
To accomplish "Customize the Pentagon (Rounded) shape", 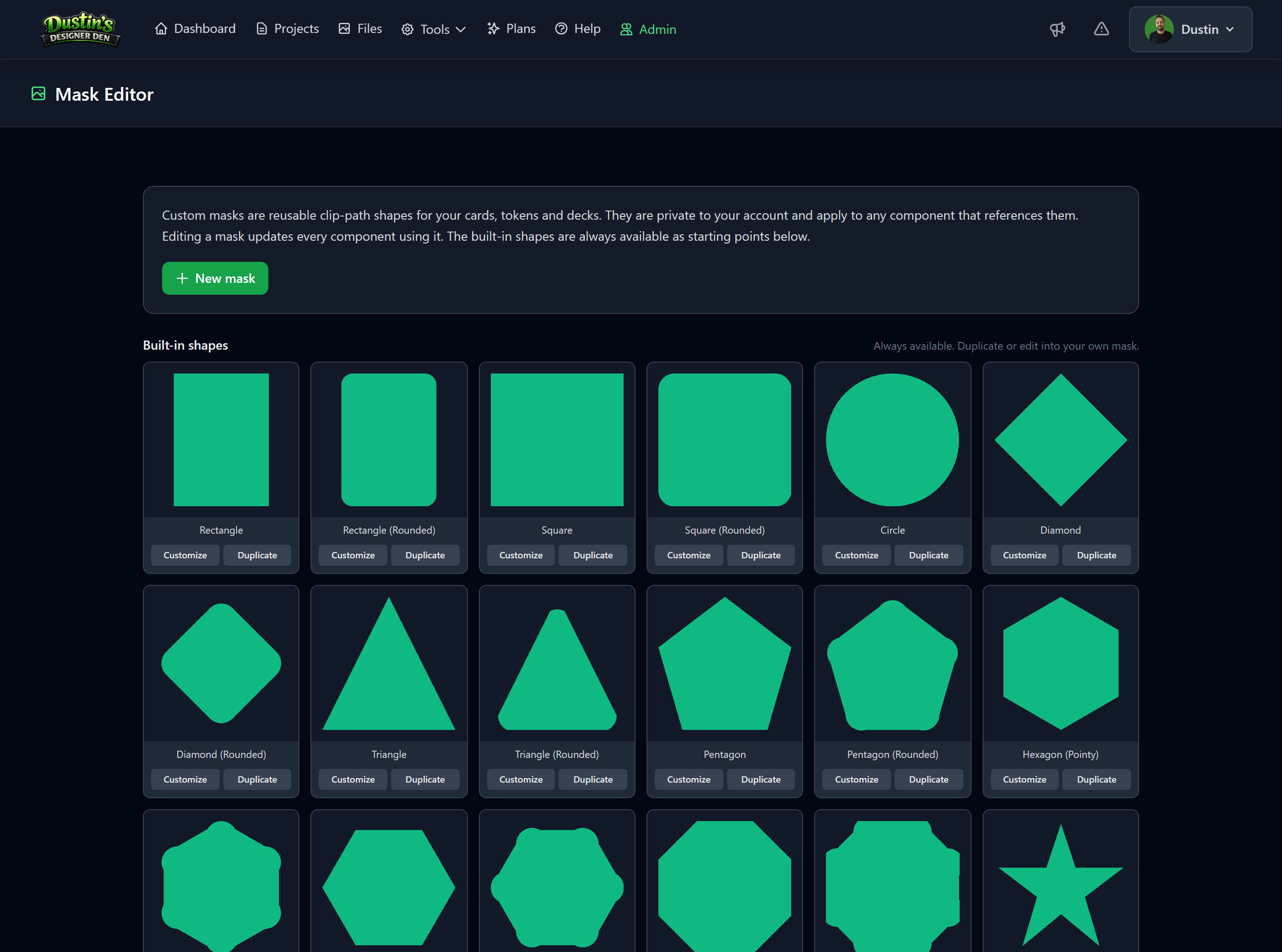I will tap(857, 779).
